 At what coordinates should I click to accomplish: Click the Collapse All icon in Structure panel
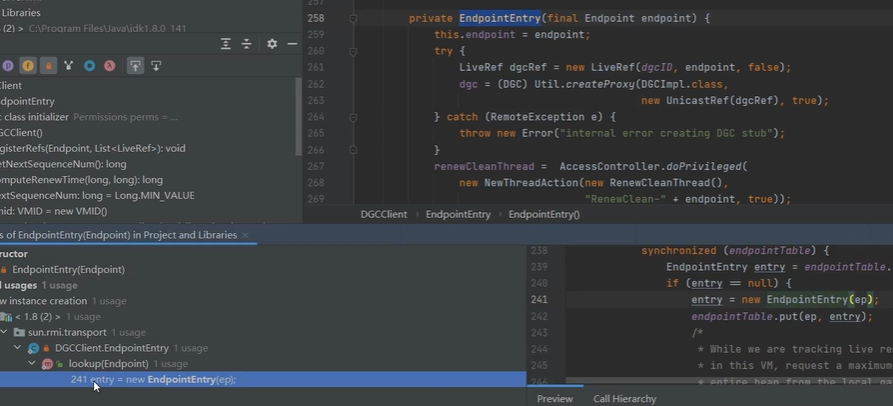(246, 44)
